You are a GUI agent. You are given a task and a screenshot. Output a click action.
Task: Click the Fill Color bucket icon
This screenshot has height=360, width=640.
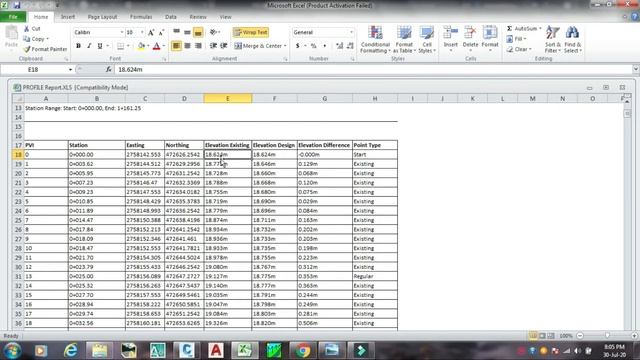tap(141, 46)
